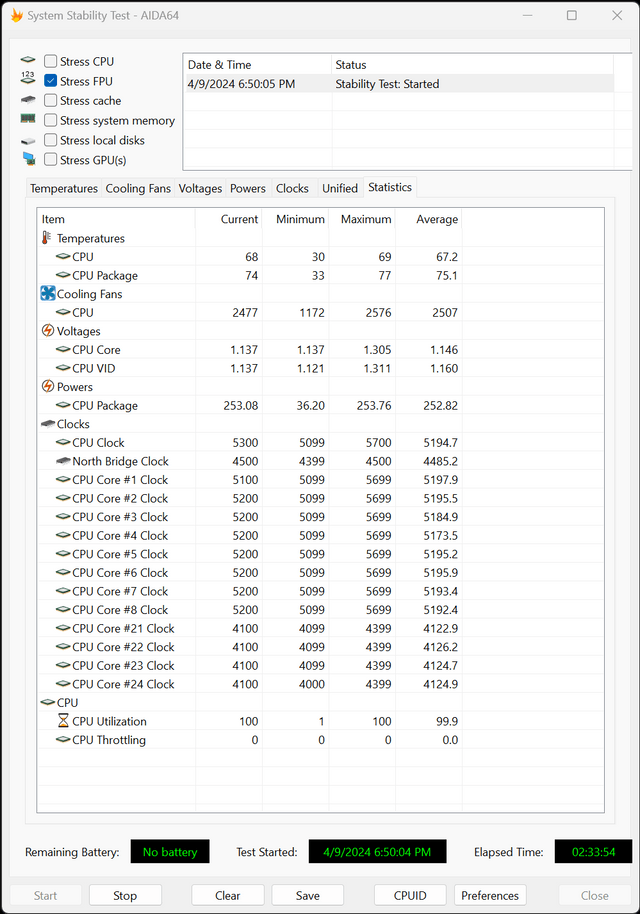The height and width of the screenshot is (914, 640).
Task: Click the disk drive icon beside Stress local disks
Action: 28,141
